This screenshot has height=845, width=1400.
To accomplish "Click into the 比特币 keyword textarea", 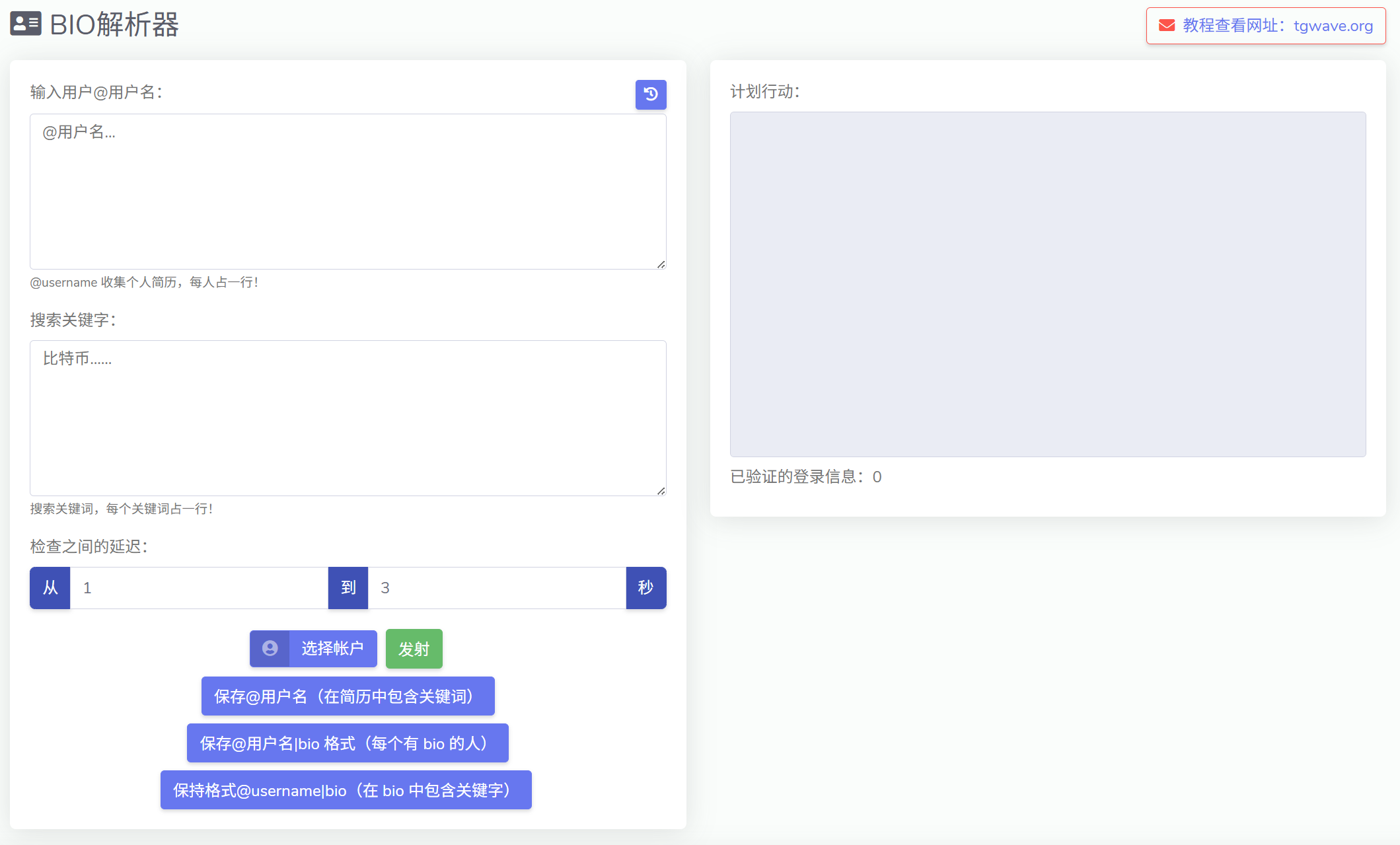I will [348, 418].
